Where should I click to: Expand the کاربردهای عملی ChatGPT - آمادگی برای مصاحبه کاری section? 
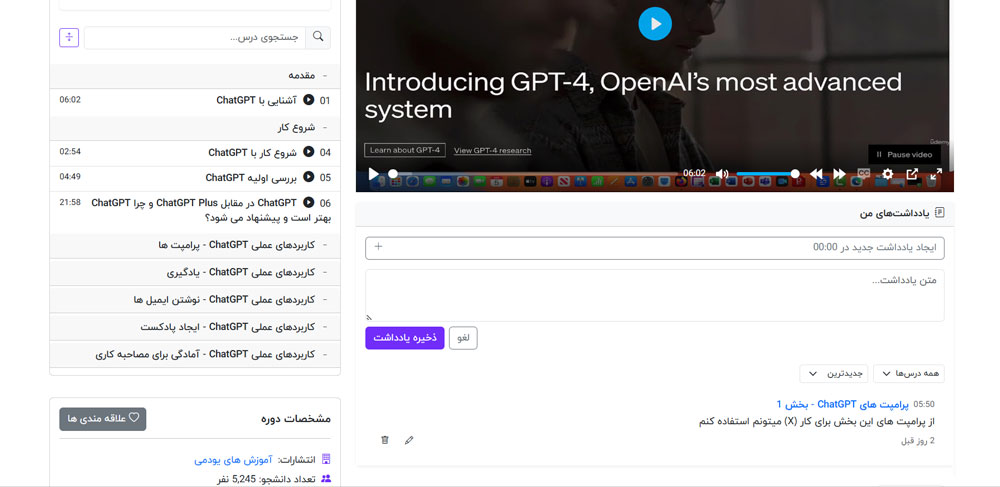(x=195, y=354)
